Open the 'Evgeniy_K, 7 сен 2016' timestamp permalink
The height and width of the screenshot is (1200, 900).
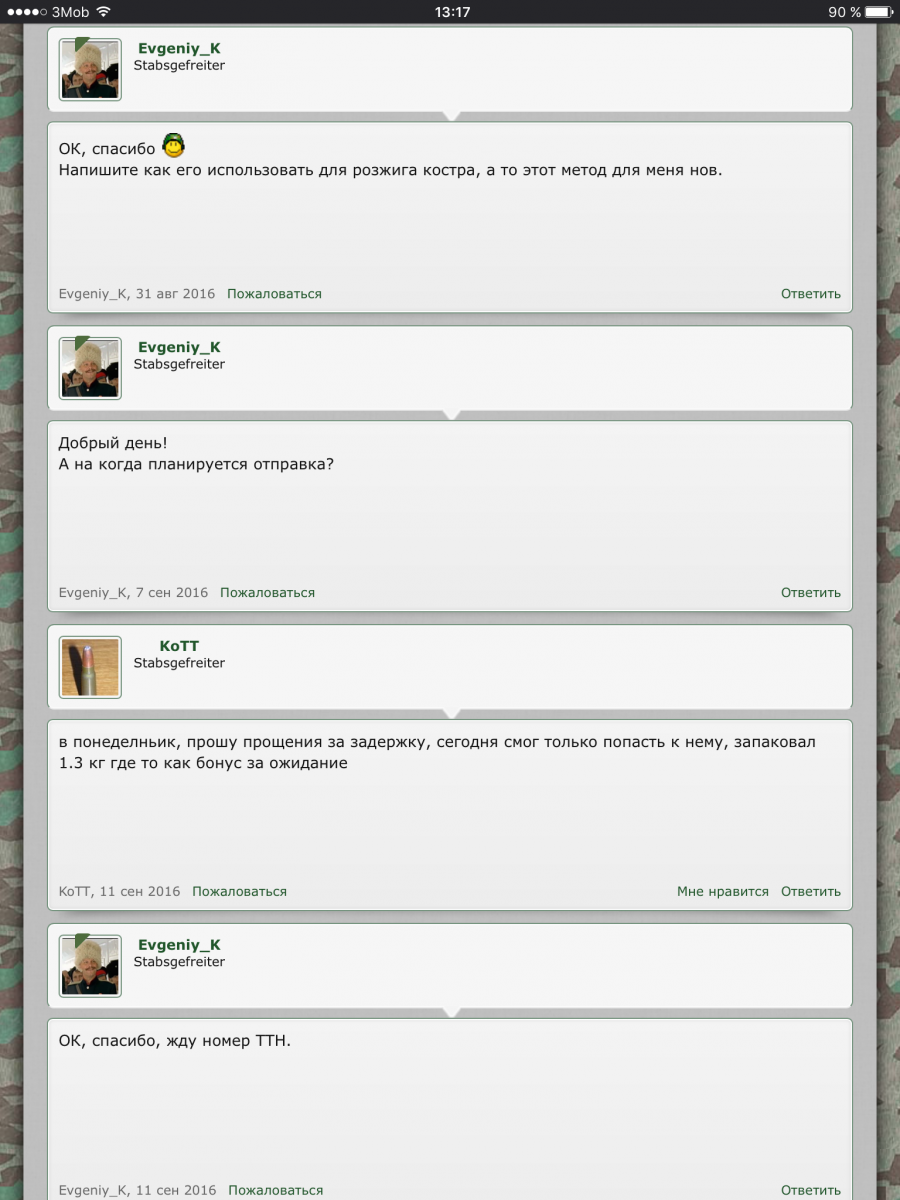click(x=134, y=593)
